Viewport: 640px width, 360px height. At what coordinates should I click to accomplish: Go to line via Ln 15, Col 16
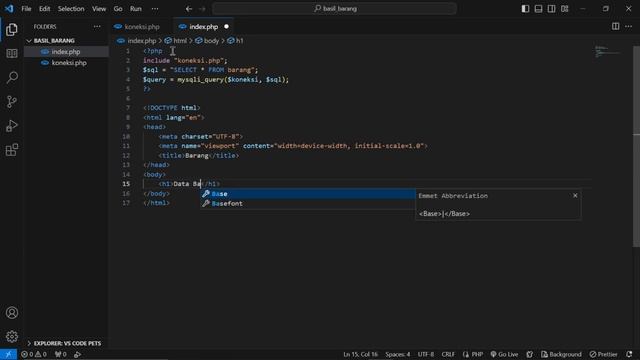tap(360, 354)
